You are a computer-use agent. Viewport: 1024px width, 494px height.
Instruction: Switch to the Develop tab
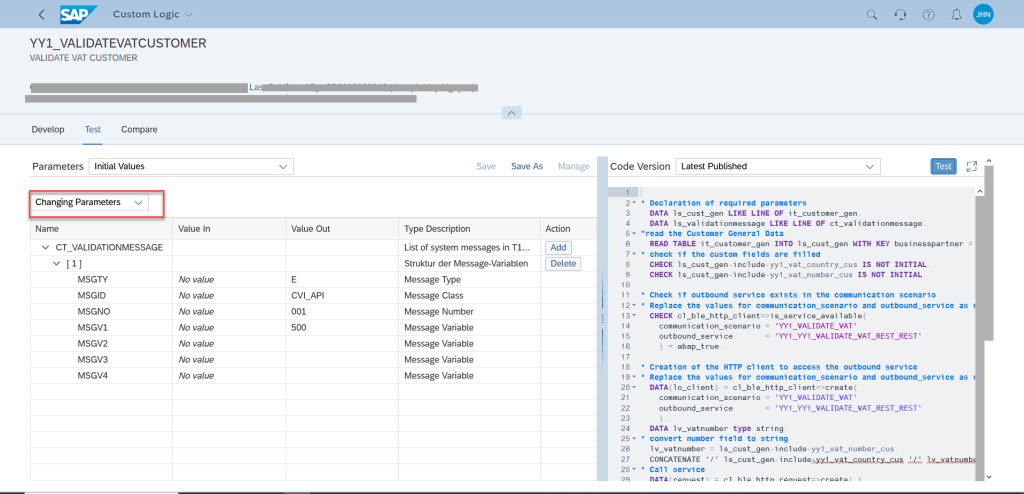click(48, 129)
